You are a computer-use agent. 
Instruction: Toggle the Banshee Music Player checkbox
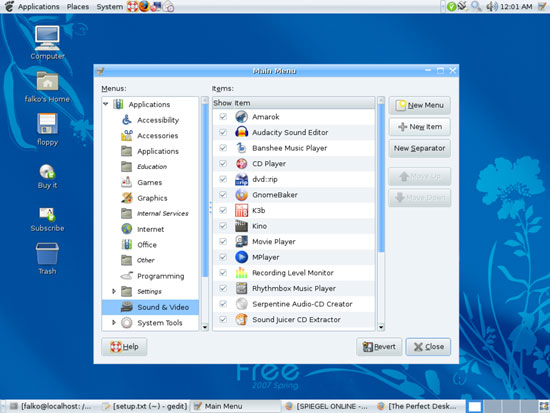point(223,148)
